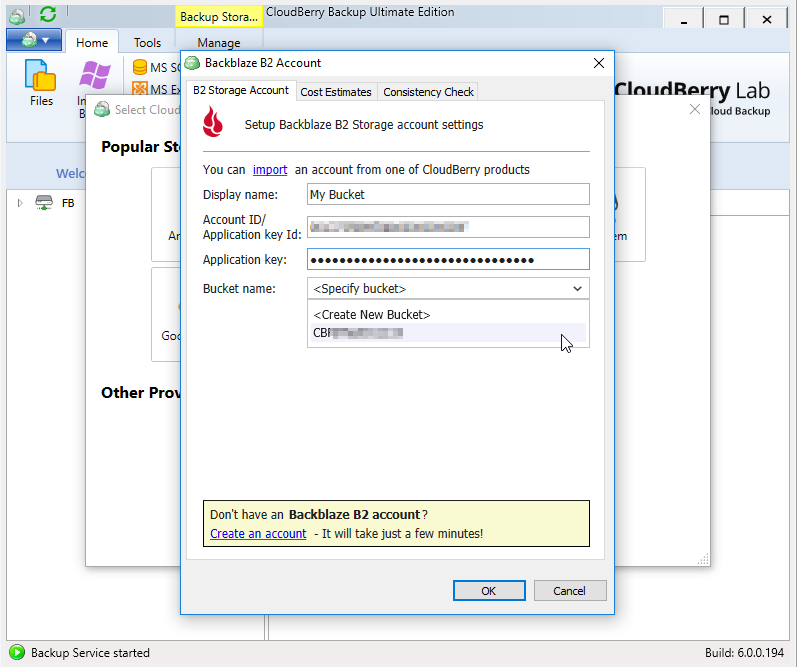Click the Don't have a Backblaze B2 account text
The height and width of the screenshot is (667, 797).
[319, 514]
